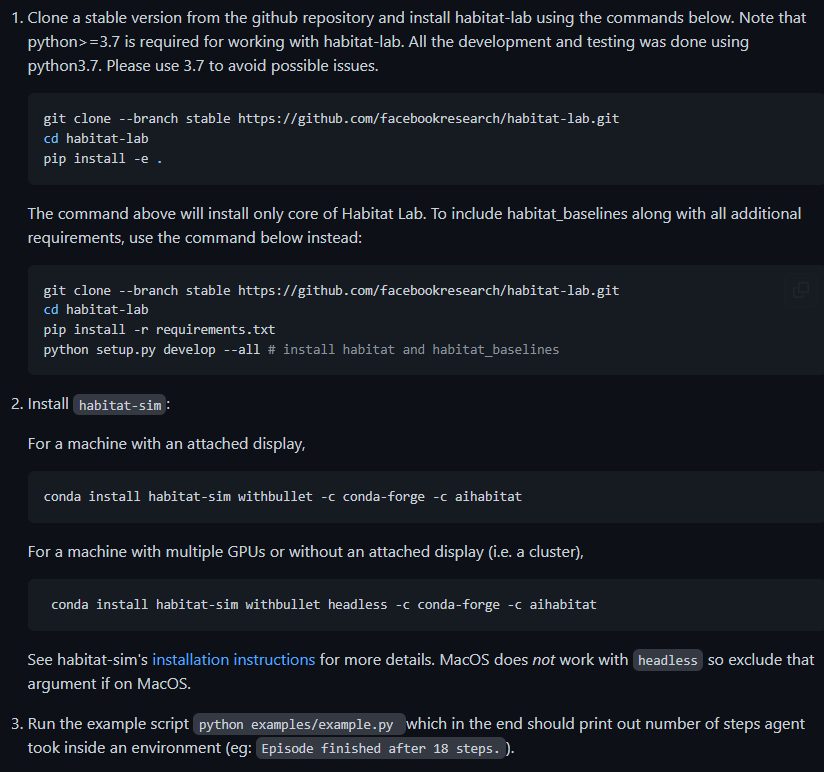Click the conda install command containing headless
The image size is (824, 772).
pyautogui.click(x=323, y=604)
